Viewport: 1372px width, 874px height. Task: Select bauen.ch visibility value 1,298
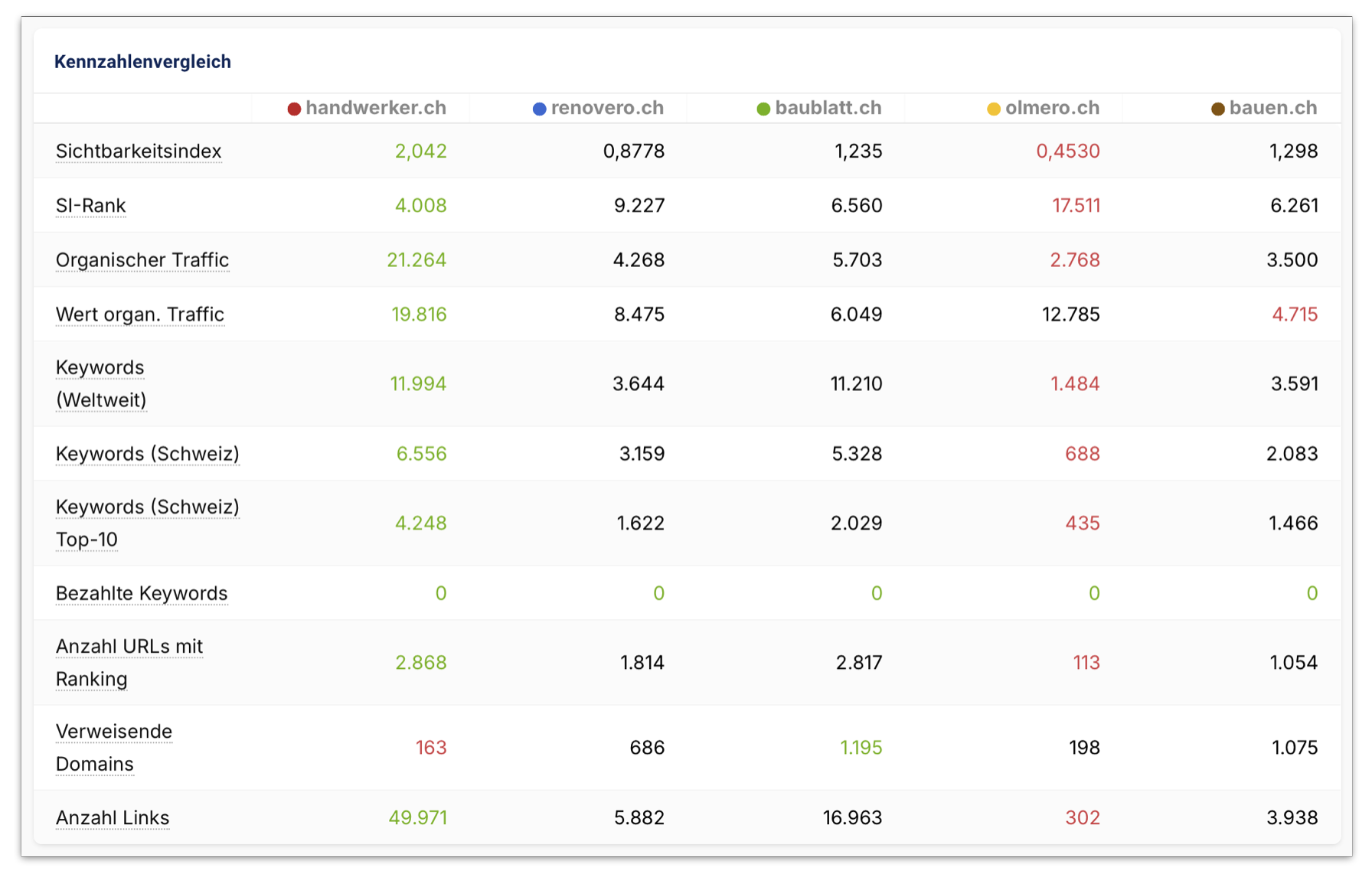tap(1294, 152)
